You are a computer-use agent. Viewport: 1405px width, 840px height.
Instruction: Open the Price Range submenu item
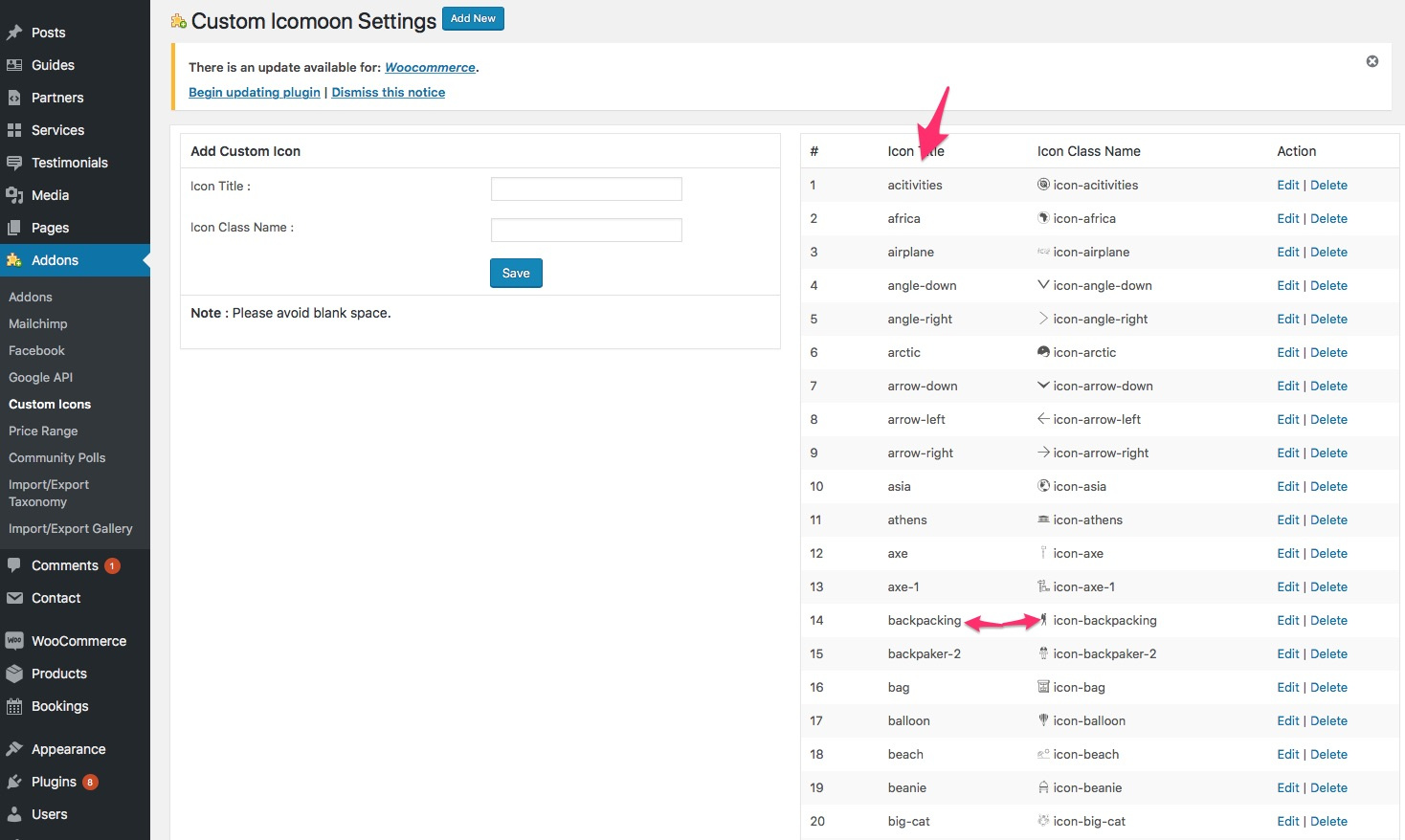[43, 431]
